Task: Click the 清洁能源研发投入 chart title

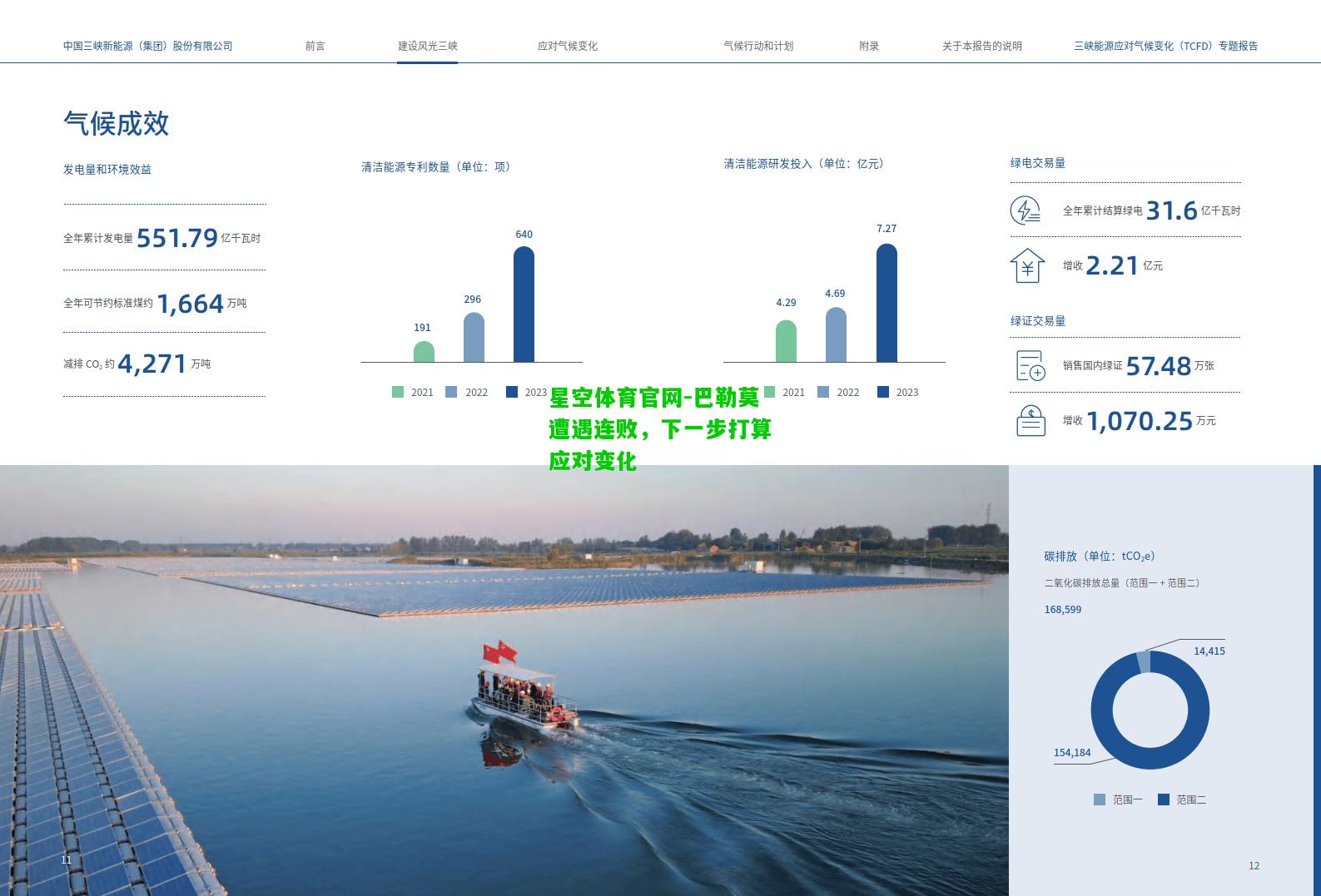Action: pos(803,164)
